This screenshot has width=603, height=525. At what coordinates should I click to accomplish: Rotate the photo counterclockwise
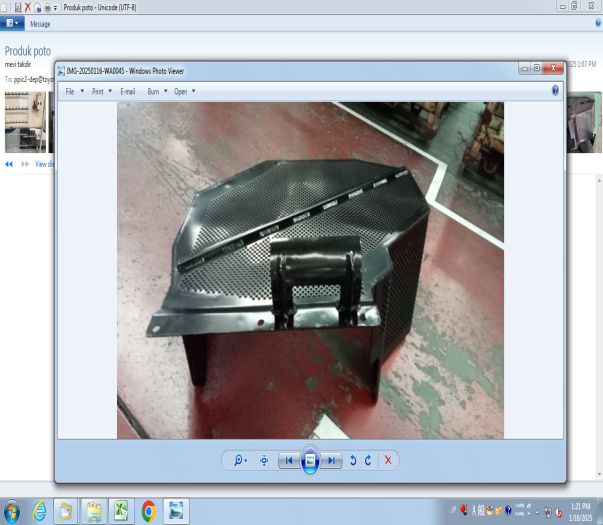[x=353, y=460]
